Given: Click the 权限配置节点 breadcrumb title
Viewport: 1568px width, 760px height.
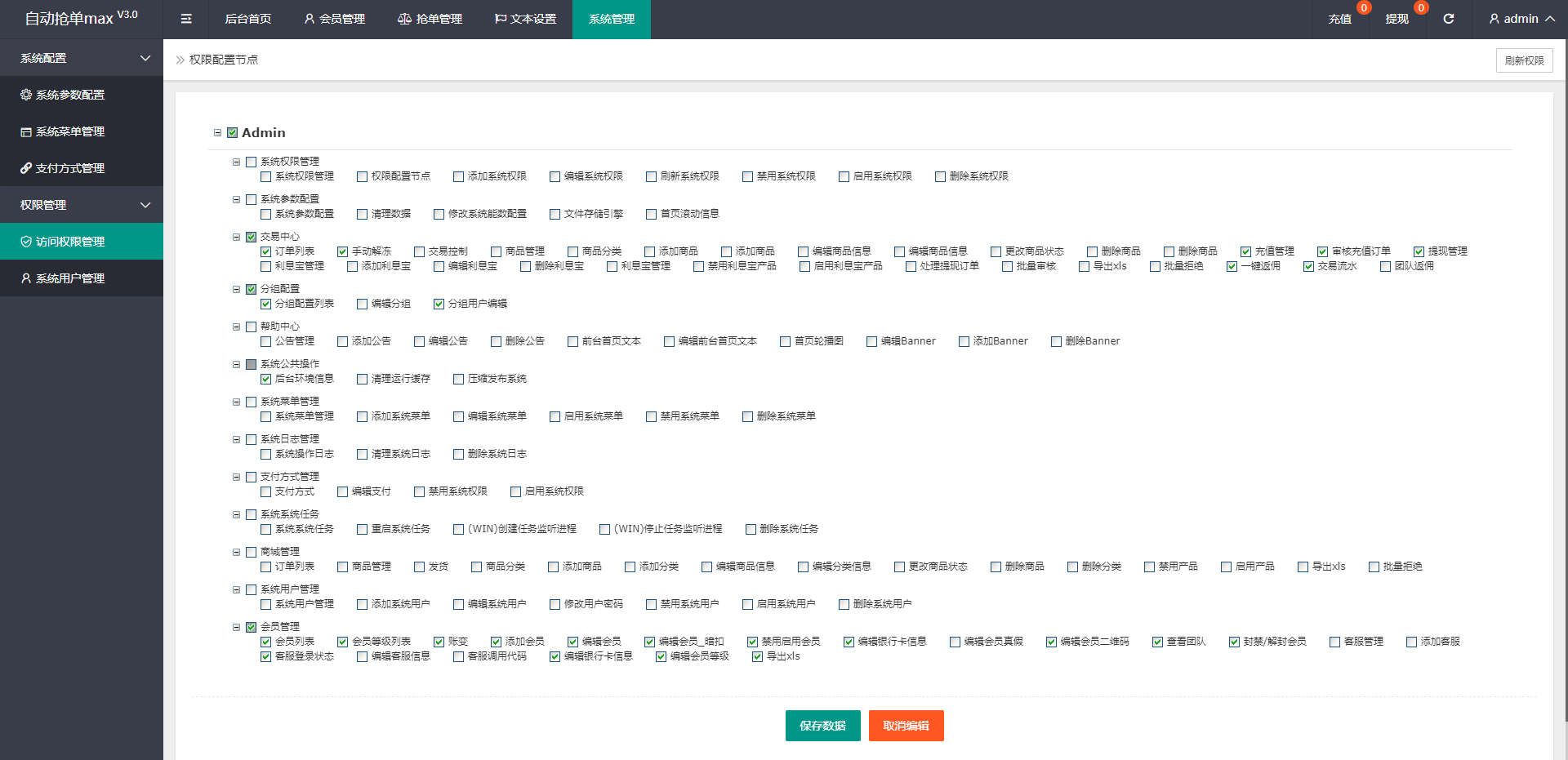Looking at the screenshot, I should pos(224,60).
